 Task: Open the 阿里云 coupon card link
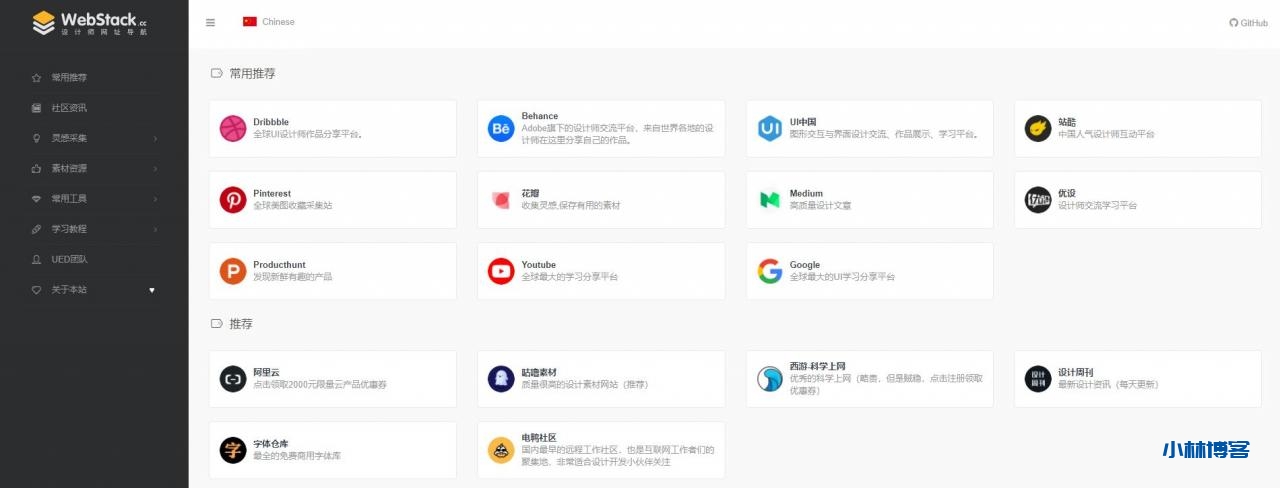(x=332, y=379)
